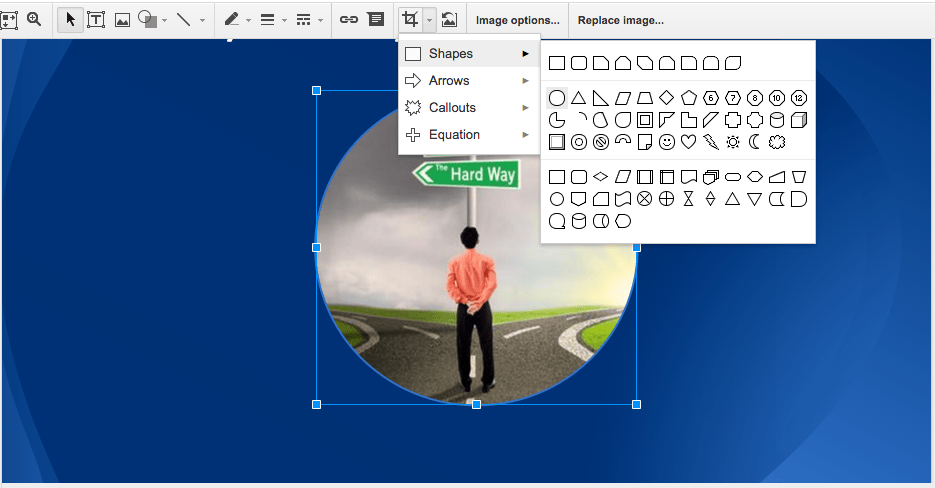The width and height of the screenshot is (935, 488).
Task: Pick the decagon labeled 10
Action: pyautogui.click(x=777, y=98)
